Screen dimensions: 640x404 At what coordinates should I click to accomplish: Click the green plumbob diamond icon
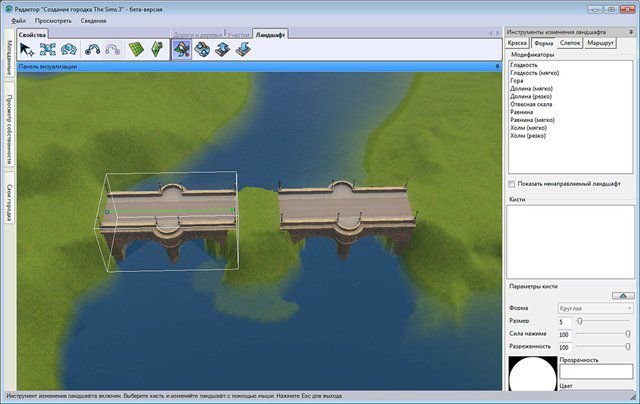156,49
